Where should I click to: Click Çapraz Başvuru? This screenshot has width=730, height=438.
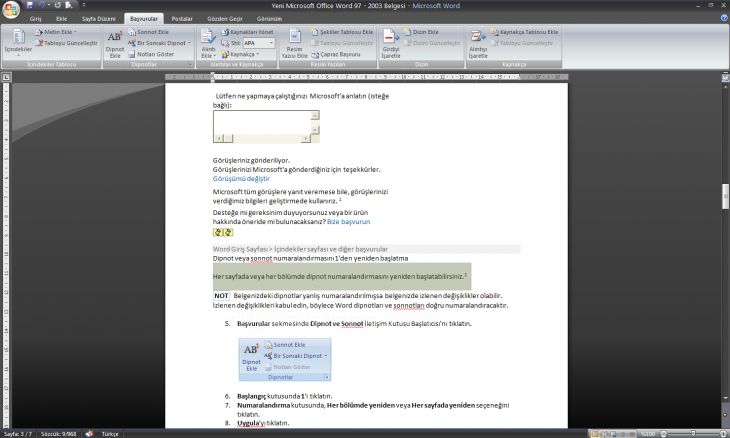click(336, 54)
